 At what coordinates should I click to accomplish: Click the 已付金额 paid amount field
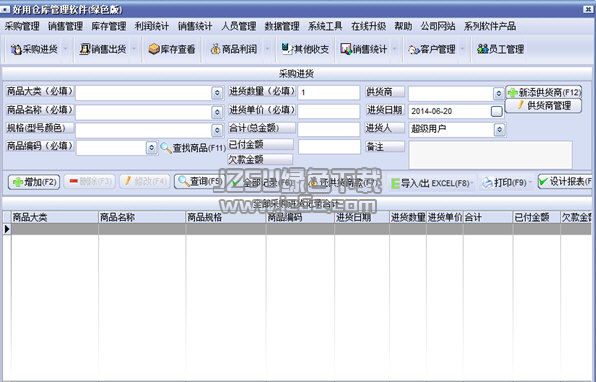point(329,147)
